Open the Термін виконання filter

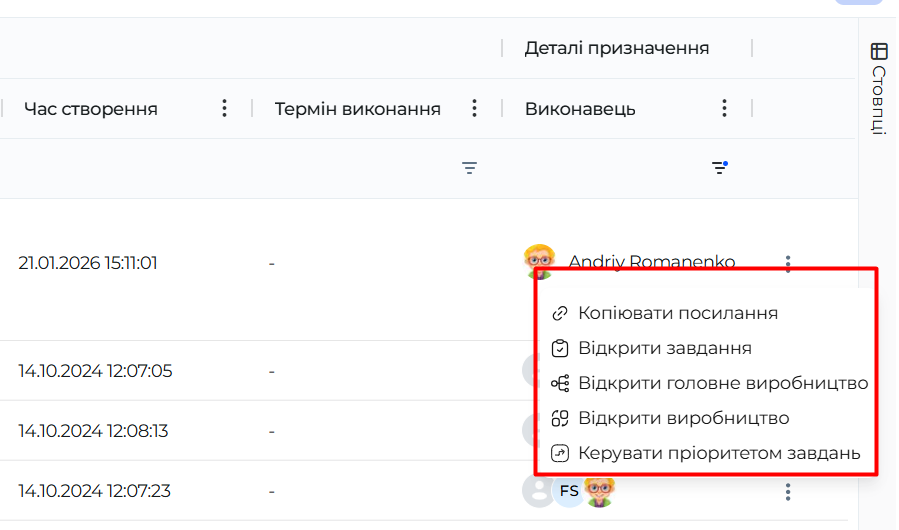(x=469, y=168)
